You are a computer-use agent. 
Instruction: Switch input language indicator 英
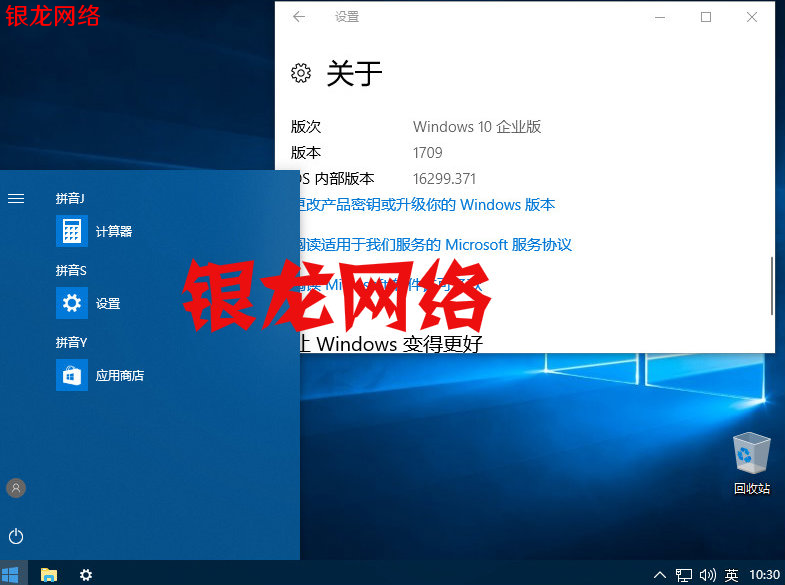(731, 575)
